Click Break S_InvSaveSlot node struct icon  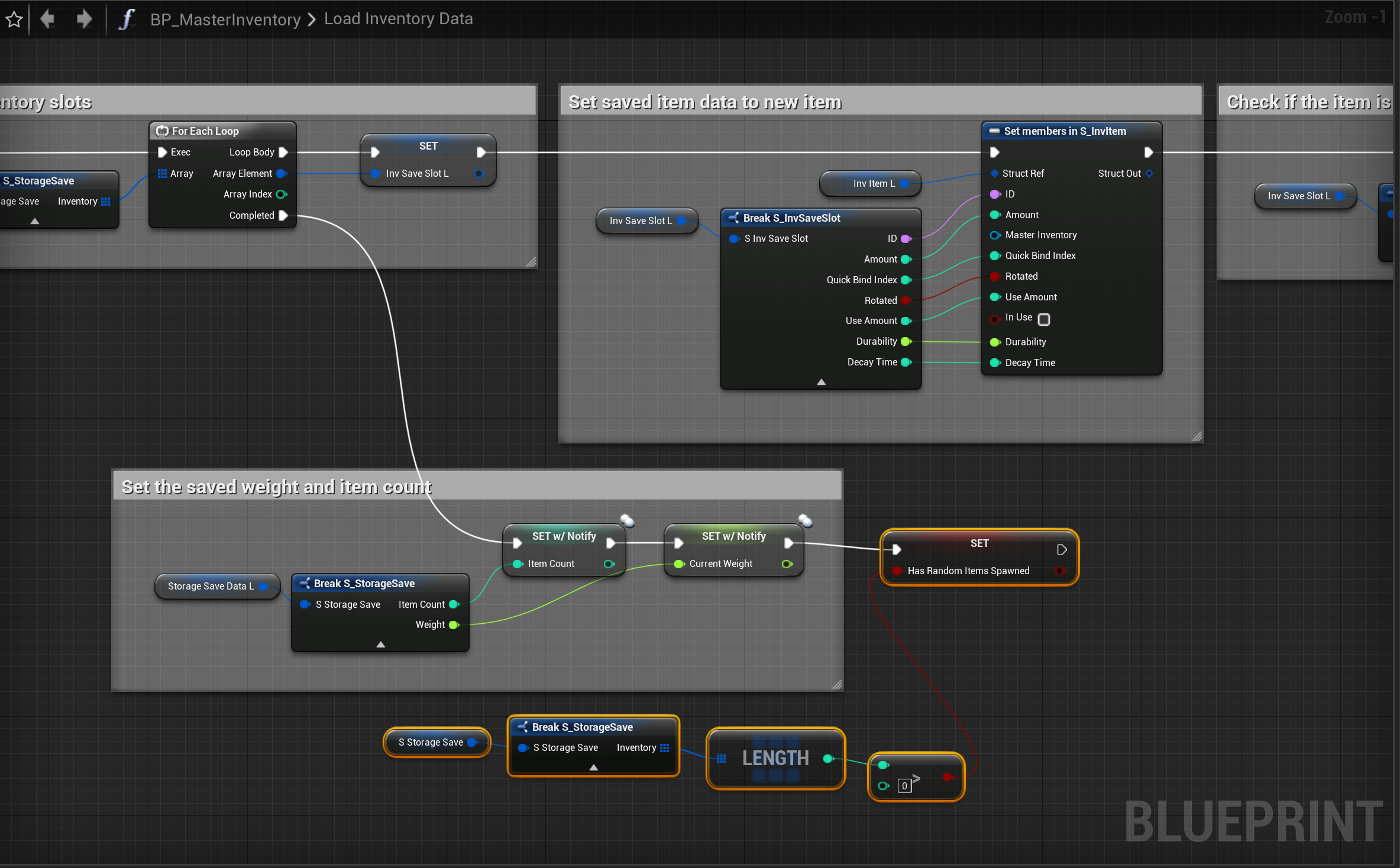tap(733, 218)
